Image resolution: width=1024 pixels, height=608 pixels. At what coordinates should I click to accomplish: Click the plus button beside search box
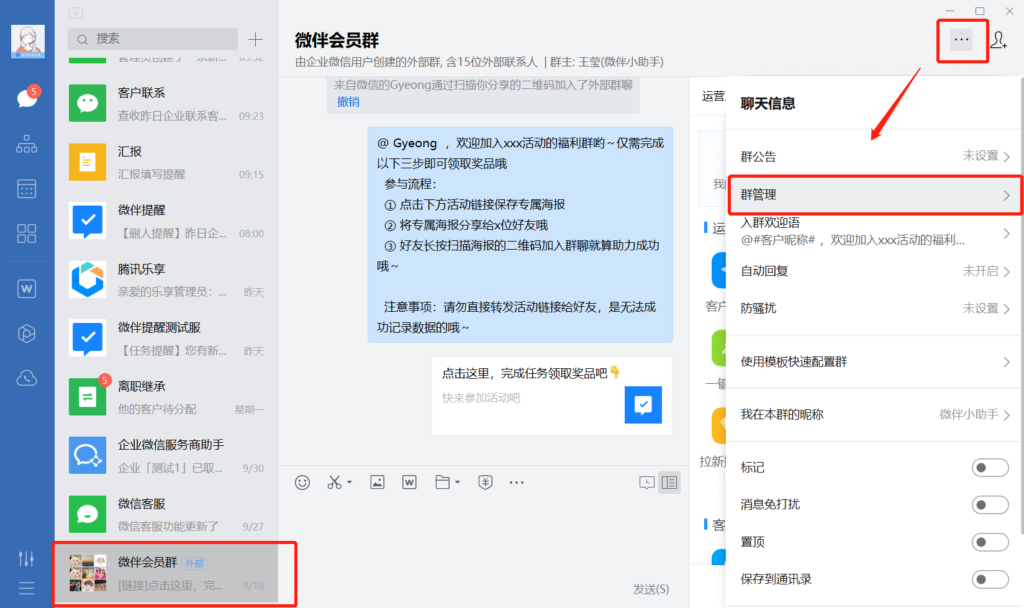pyautogui.click(x=255, y=40)
